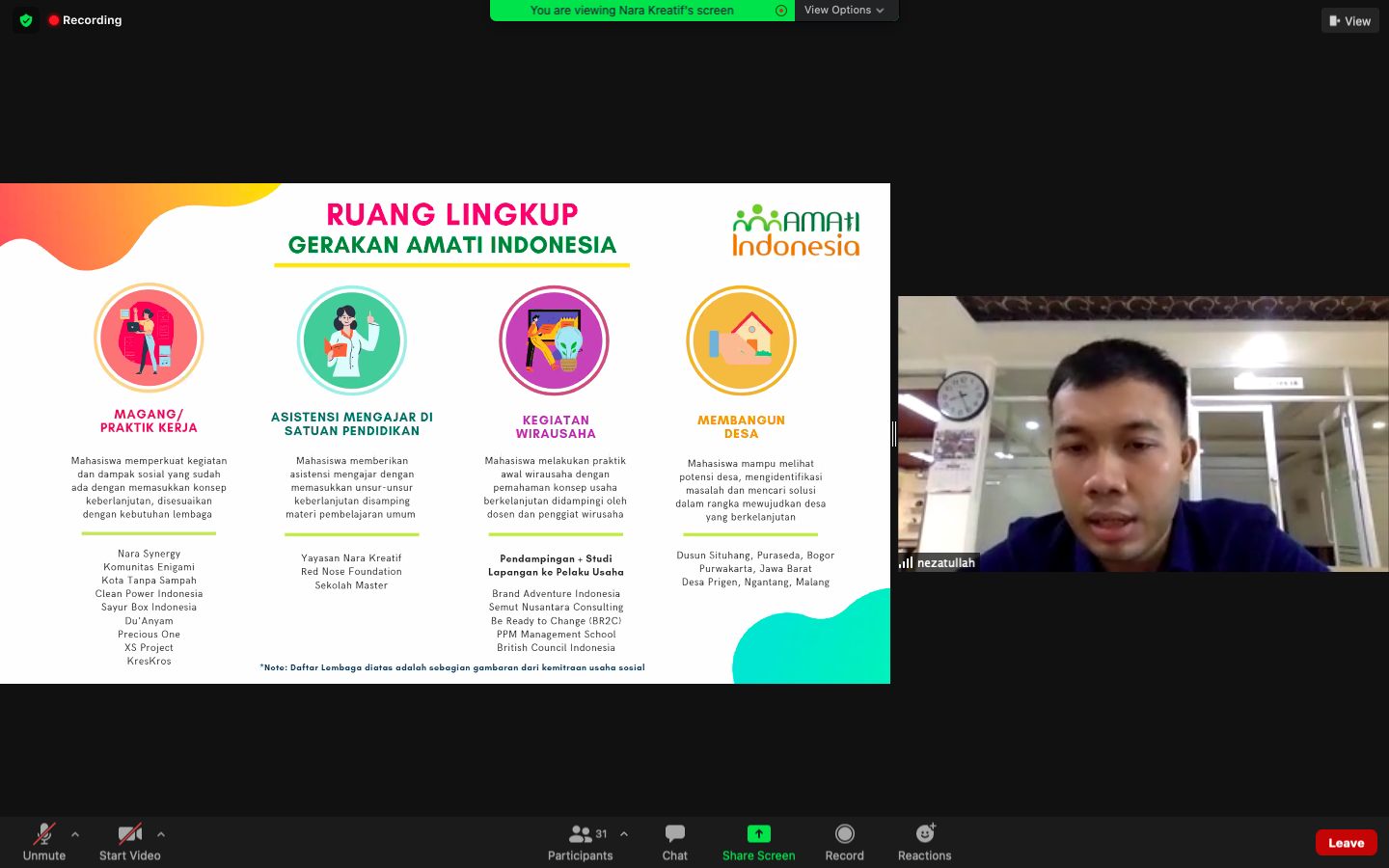The image size is (1389, 868).
Task: Leave the meeting
Action: (x=1346, y=842)
